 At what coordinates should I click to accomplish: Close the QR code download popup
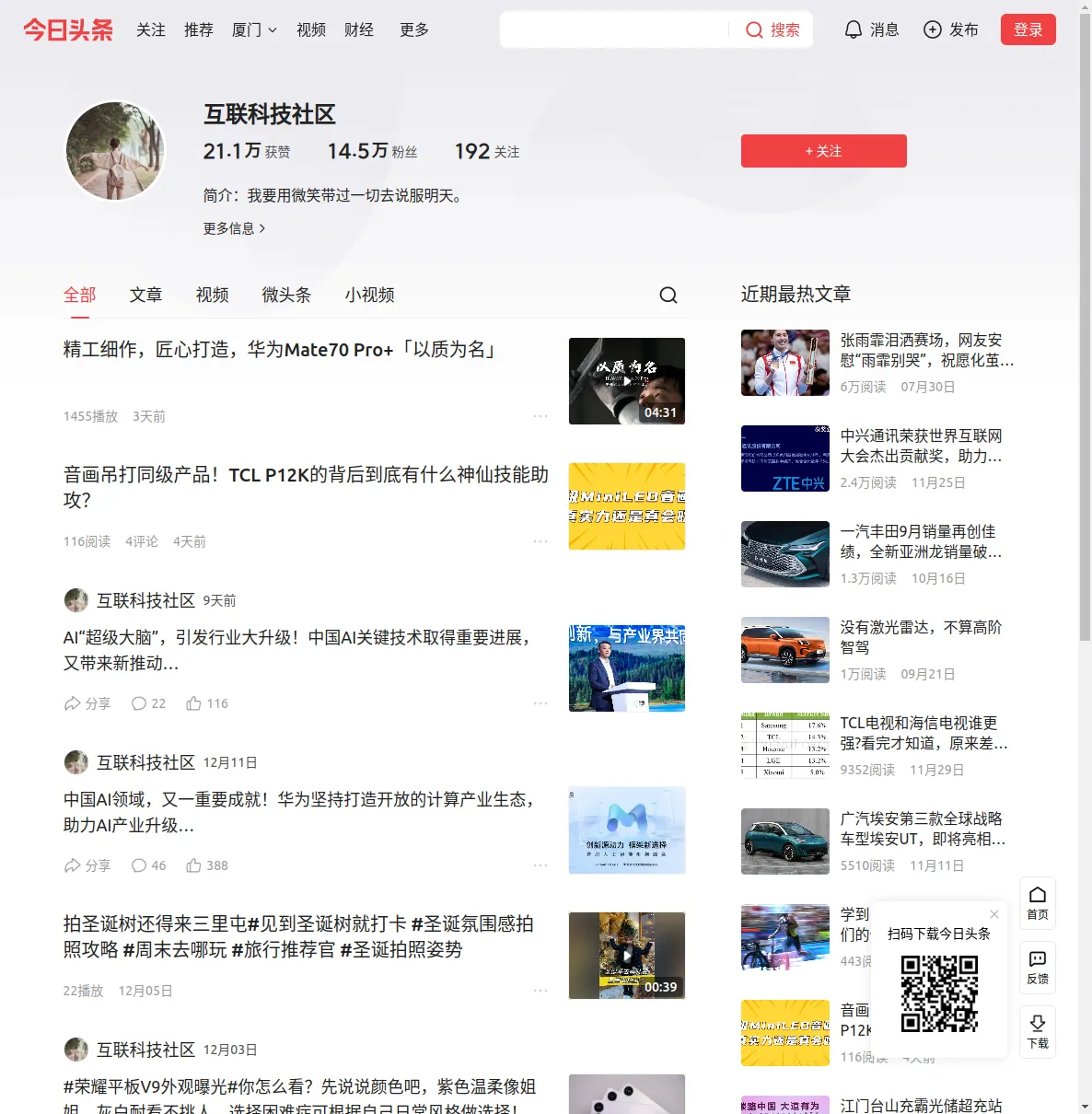click(x=994, y=914)
